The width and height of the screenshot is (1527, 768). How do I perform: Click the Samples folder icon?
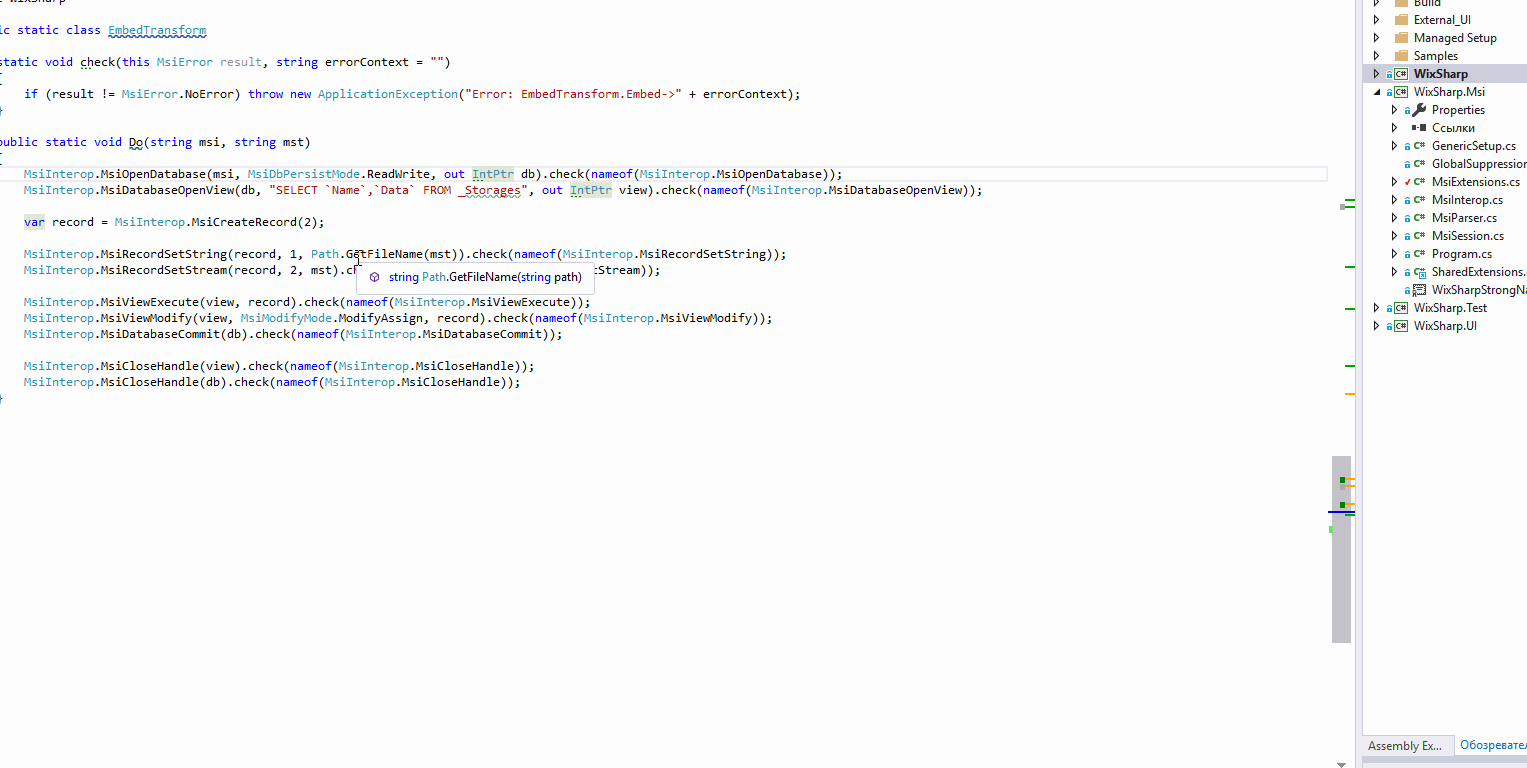point(1401,56)
